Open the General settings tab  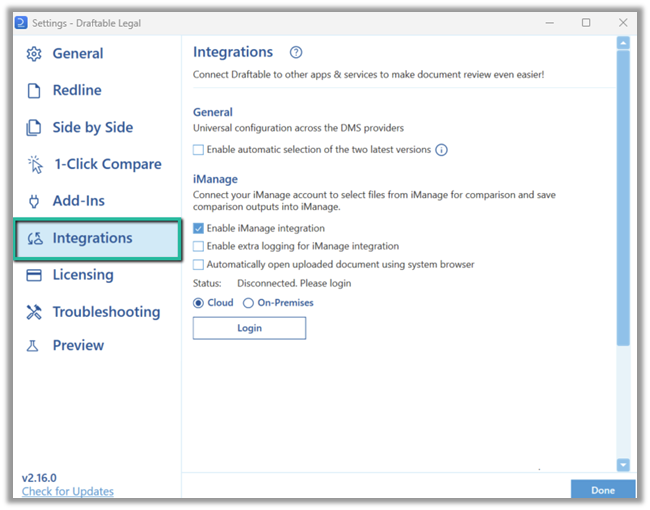pyautogui.click(x=78, y=53)
